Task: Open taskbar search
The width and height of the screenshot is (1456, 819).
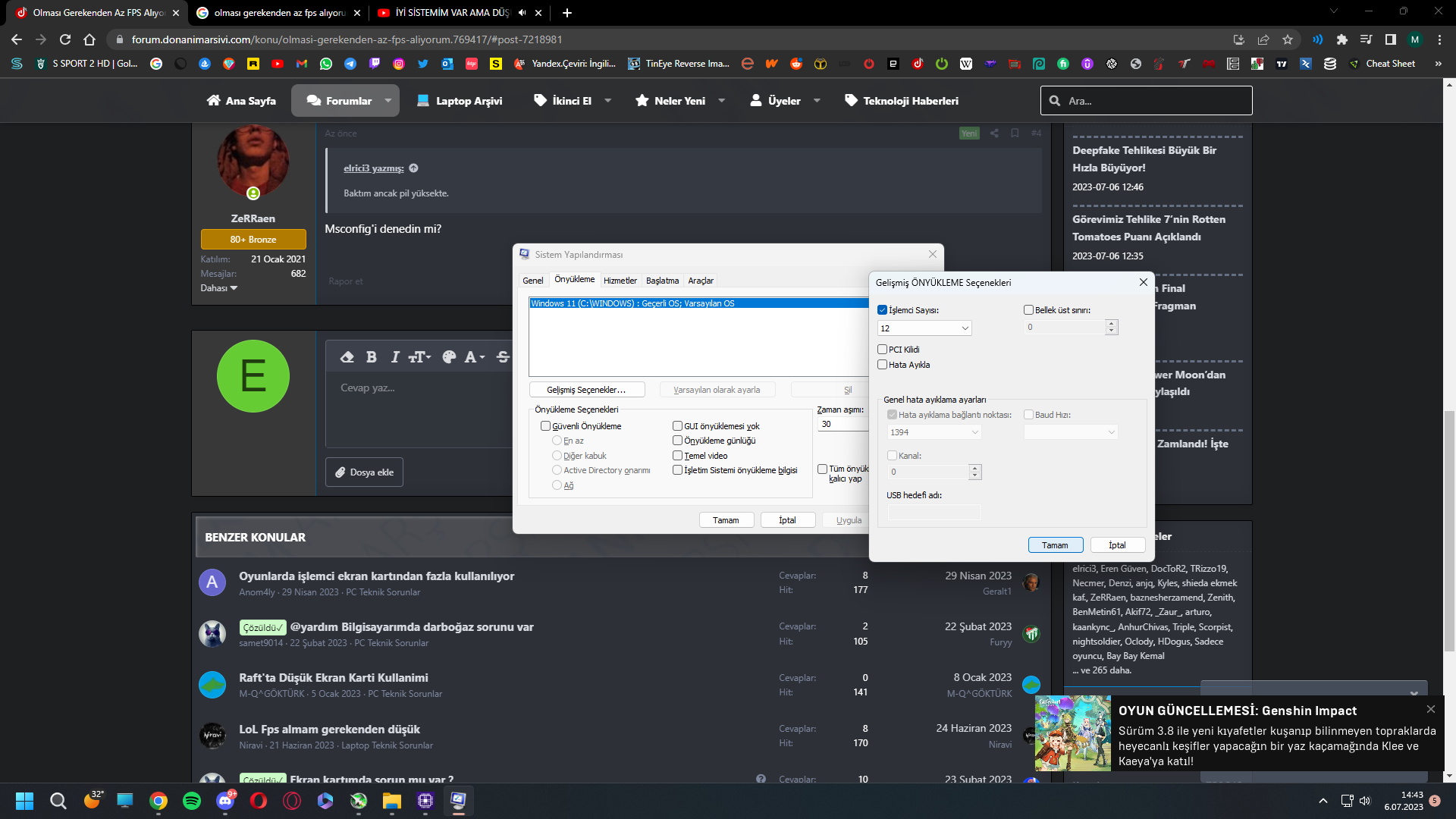Action: (x=58, y=801)
